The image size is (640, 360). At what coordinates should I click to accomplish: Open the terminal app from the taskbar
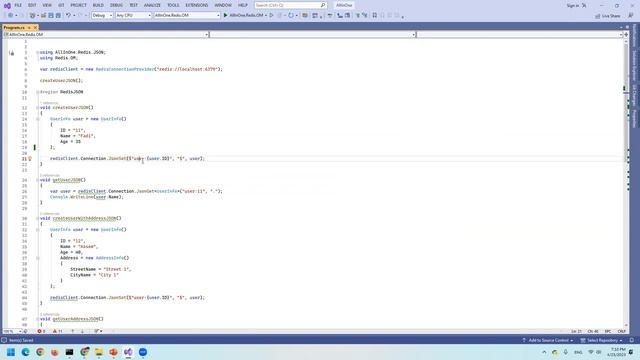(x=69, y=352)
